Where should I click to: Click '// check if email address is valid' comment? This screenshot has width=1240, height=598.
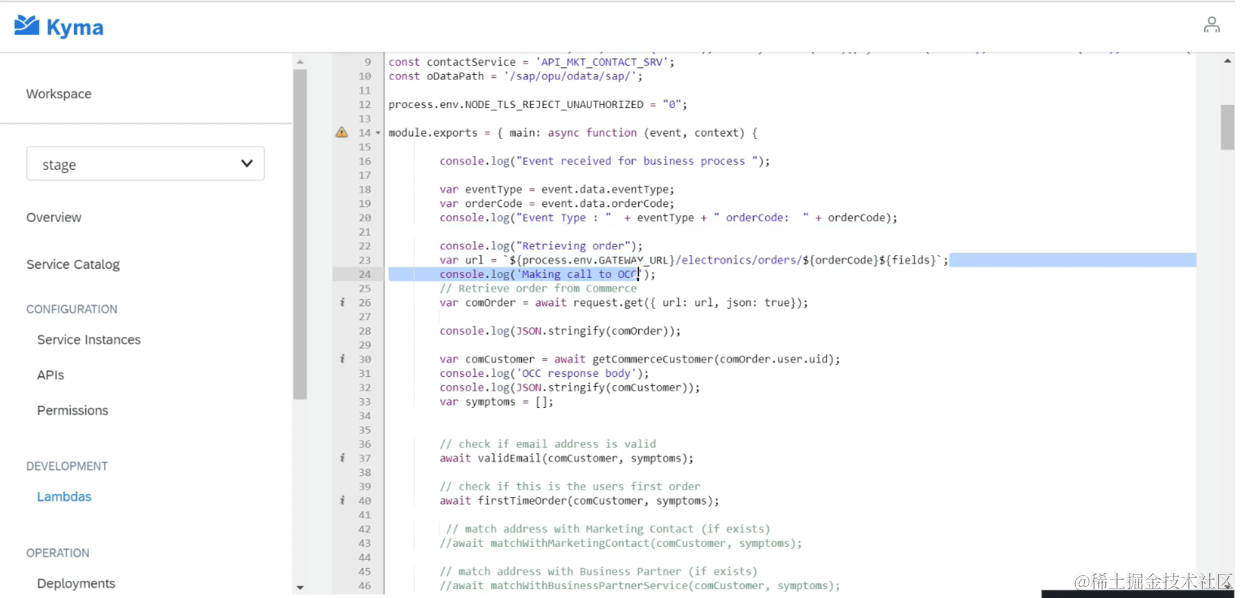pyautogui.click(x=548, y=444)
